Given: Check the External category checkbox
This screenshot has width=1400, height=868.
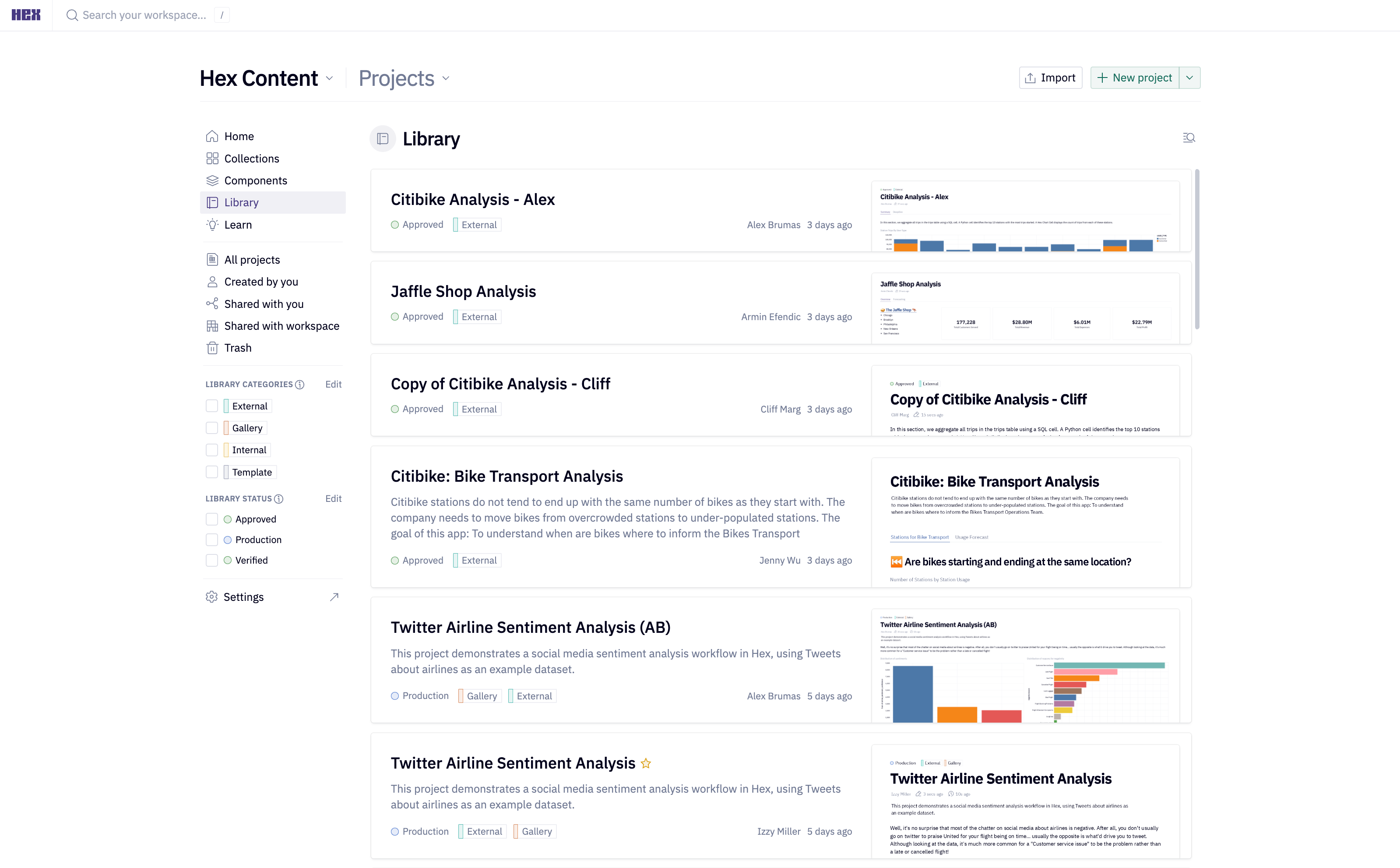Looking at the screenshot, I should 212,406.
